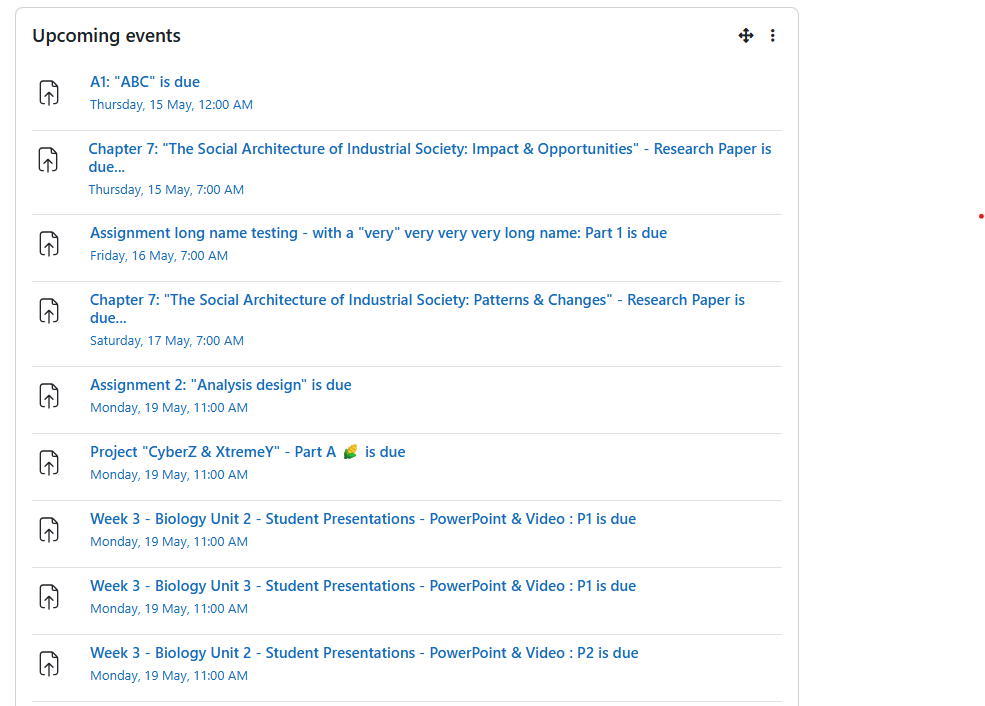This screenshot has width=985, height=706.
Task: Click date Saturday, 17 May, 7:00 AM
Action: tap(166, 340)
